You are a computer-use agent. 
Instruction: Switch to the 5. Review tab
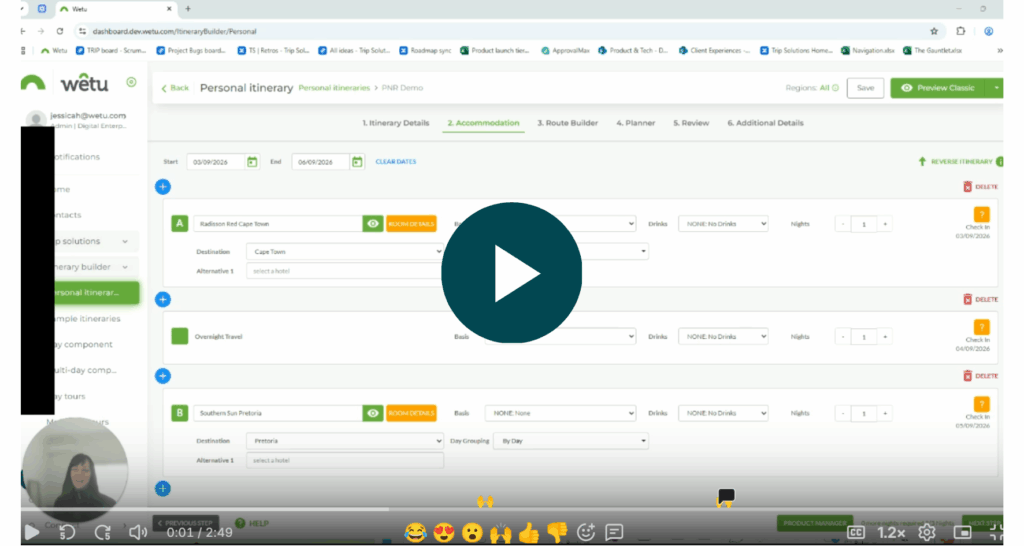click(691, 123)
